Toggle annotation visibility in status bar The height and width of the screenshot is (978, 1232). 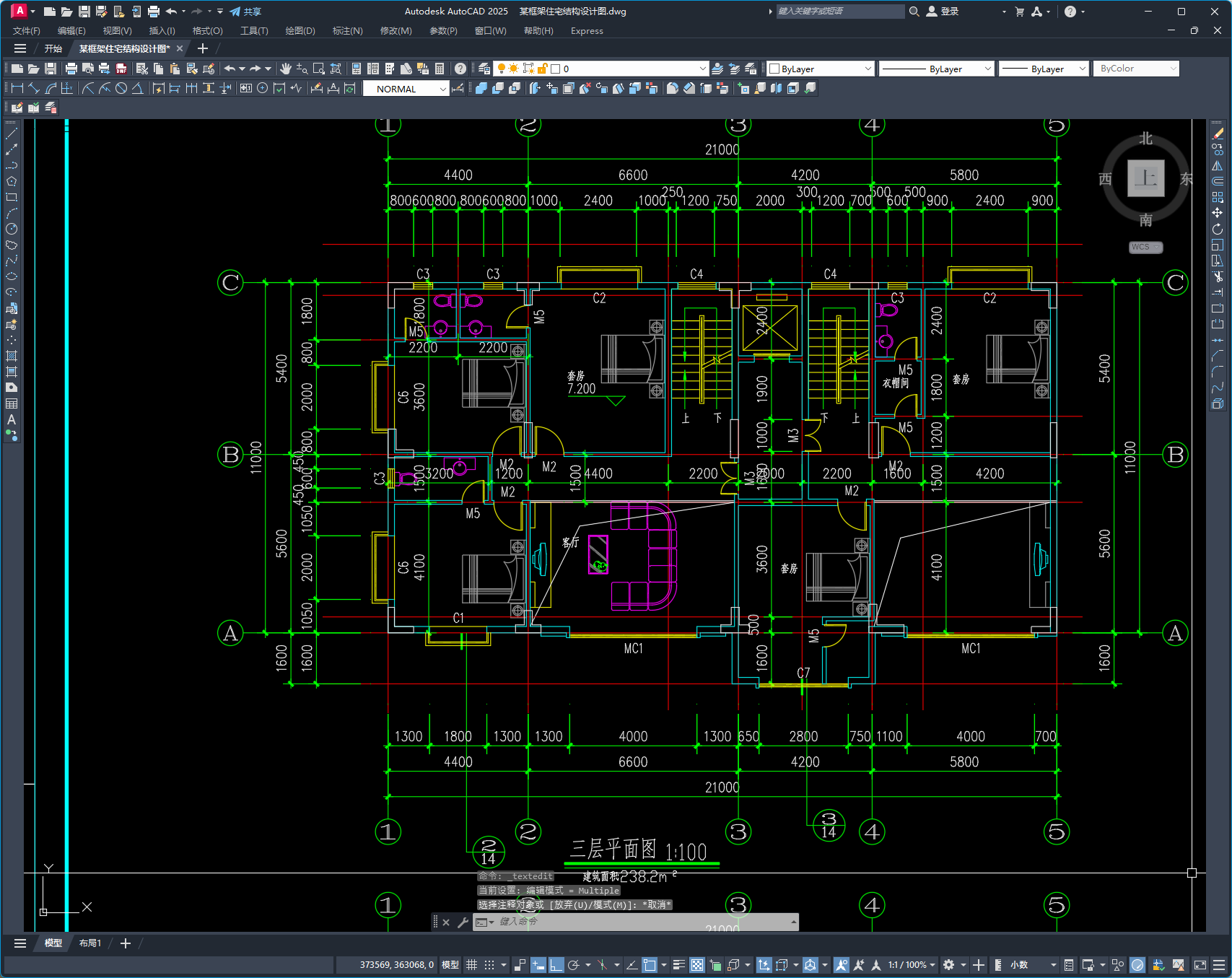(842, 965)
